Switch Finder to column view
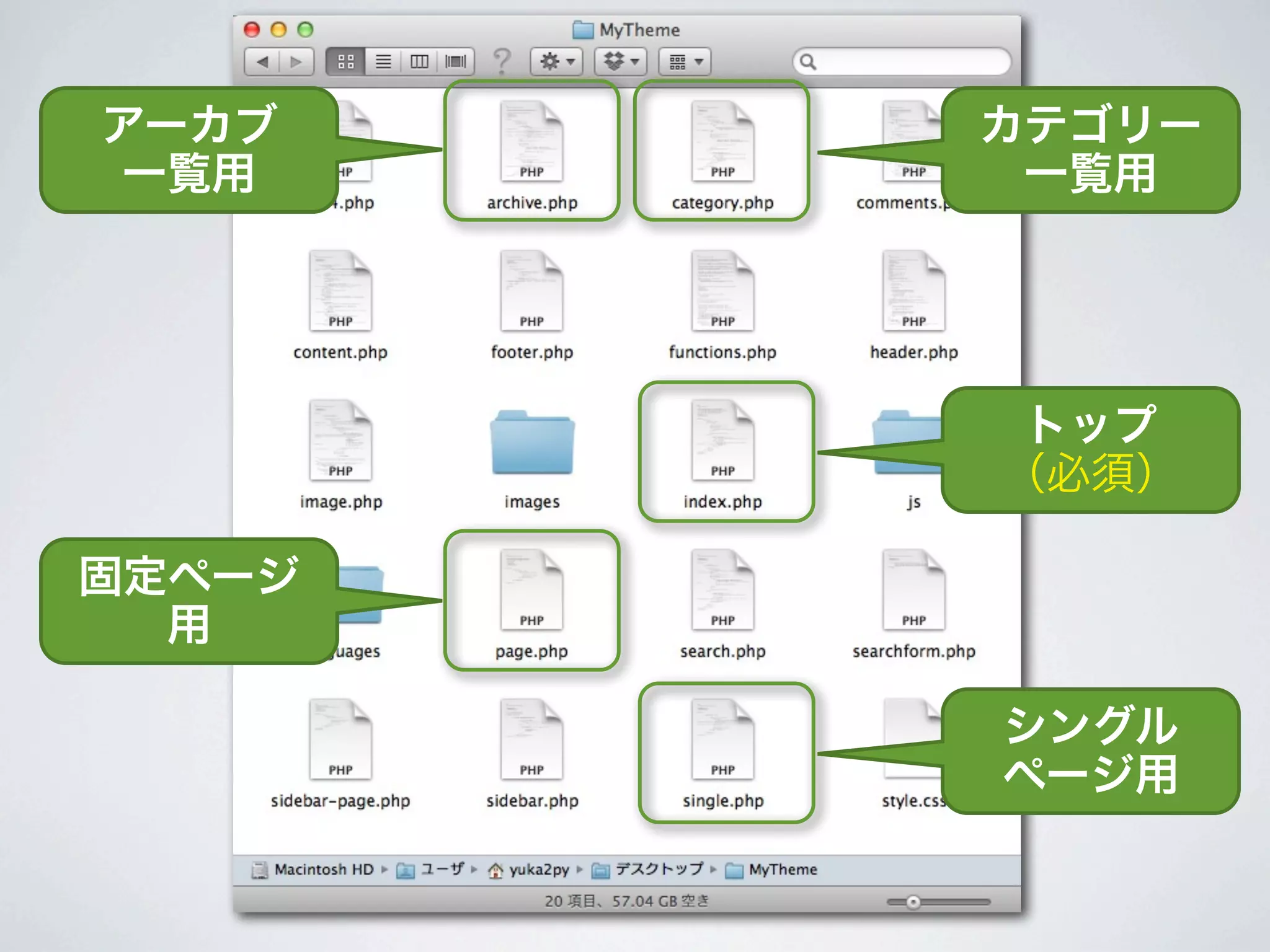The width and height of the screenshot is (1270, 952). point(419,61)
